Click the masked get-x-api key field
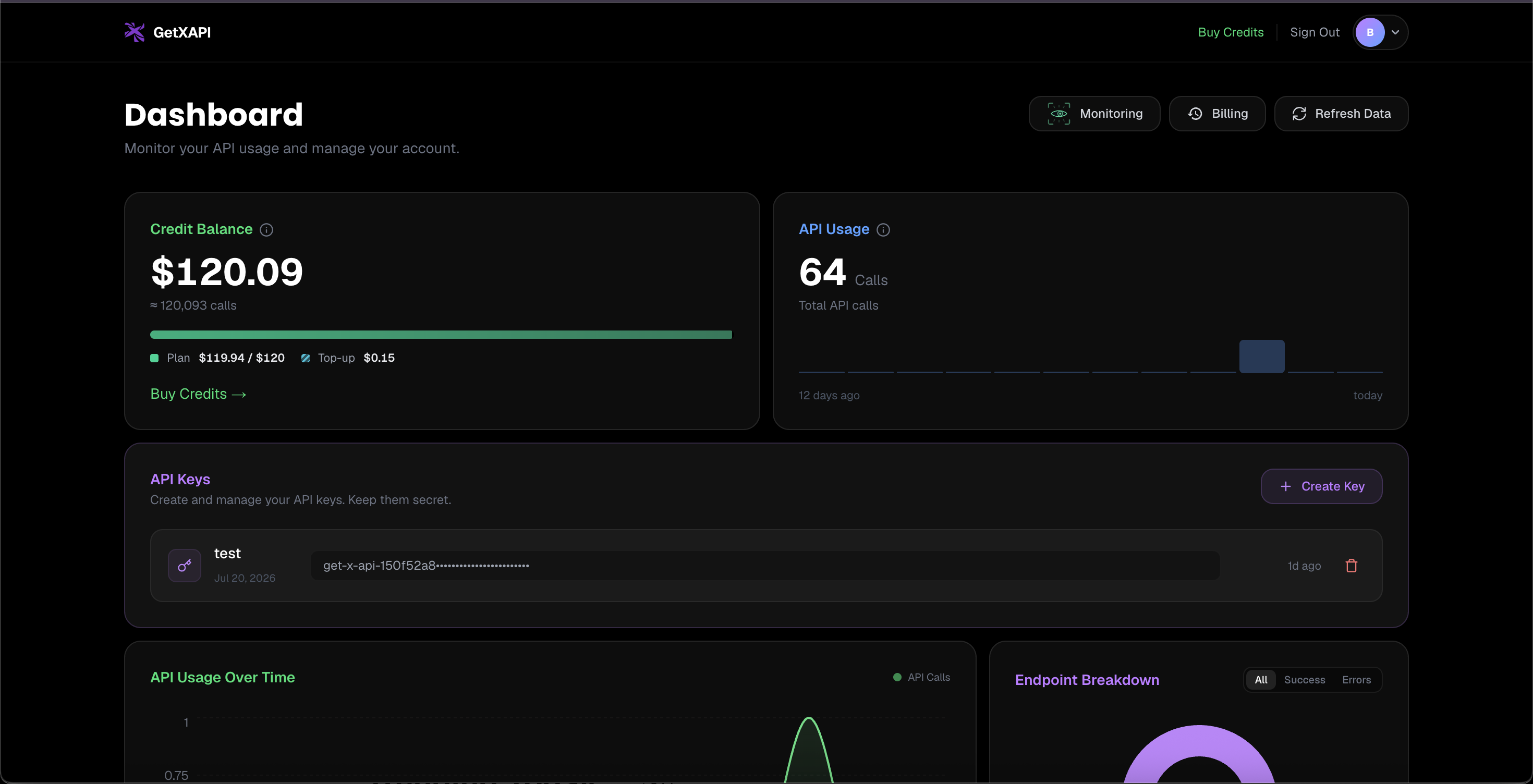 click(x=765, y=566)
